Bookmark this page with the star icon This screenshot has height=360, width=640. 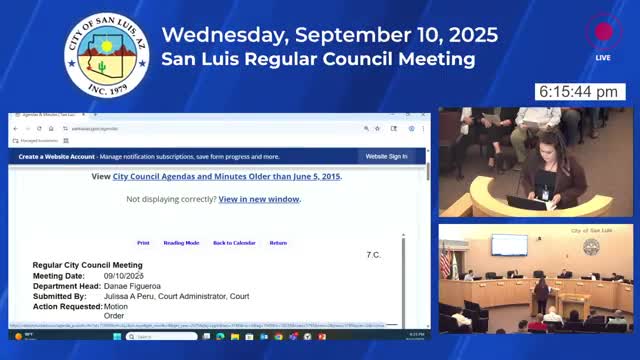(378, 129)
